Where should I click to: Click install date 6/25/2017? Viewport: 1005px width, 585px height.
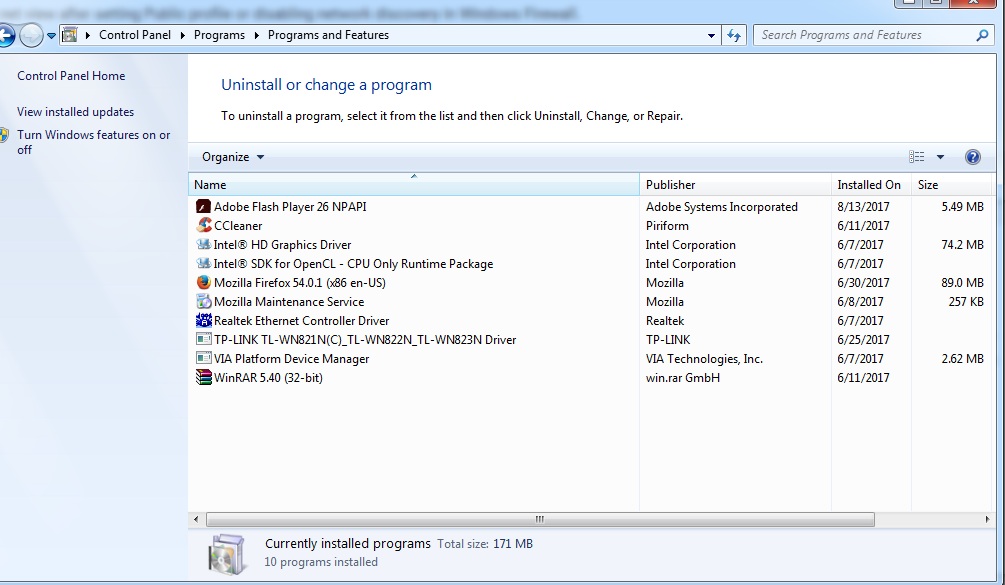click(x=863, y=340)
